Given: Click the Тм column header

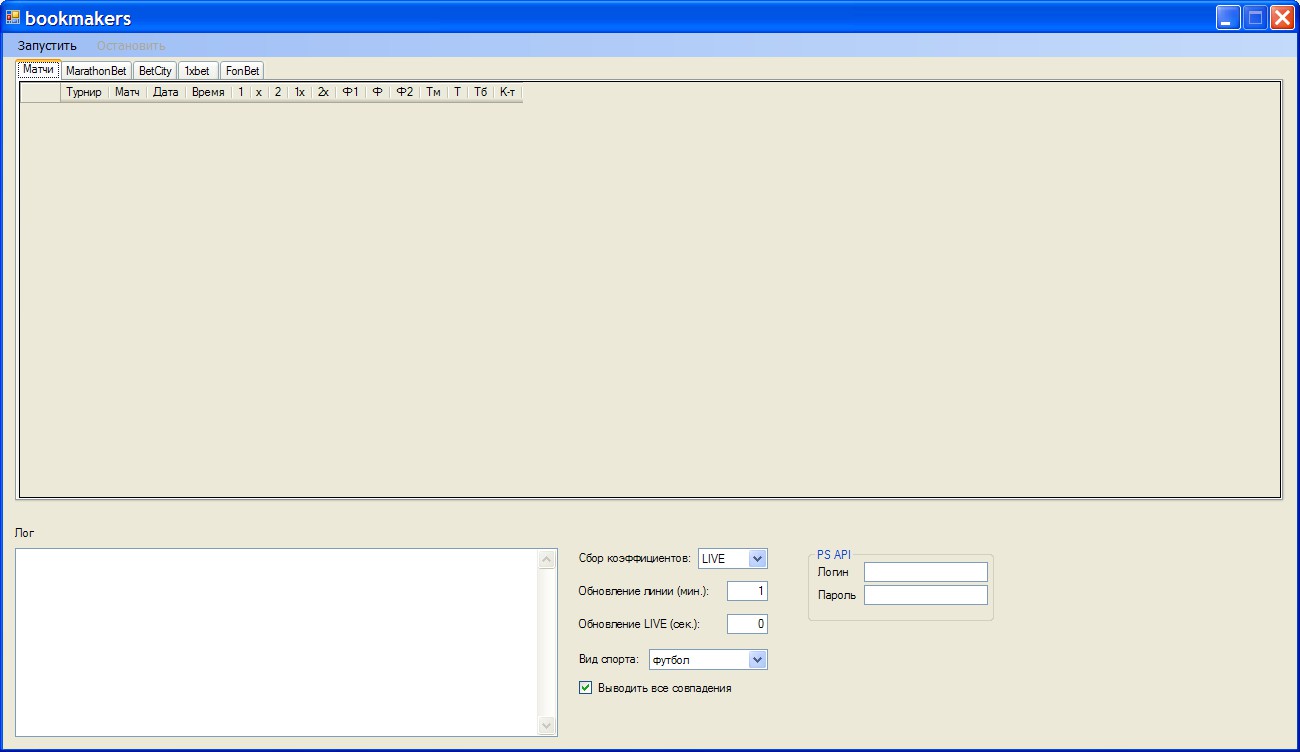Looking at the screenshot, I should tap(433, 92).
